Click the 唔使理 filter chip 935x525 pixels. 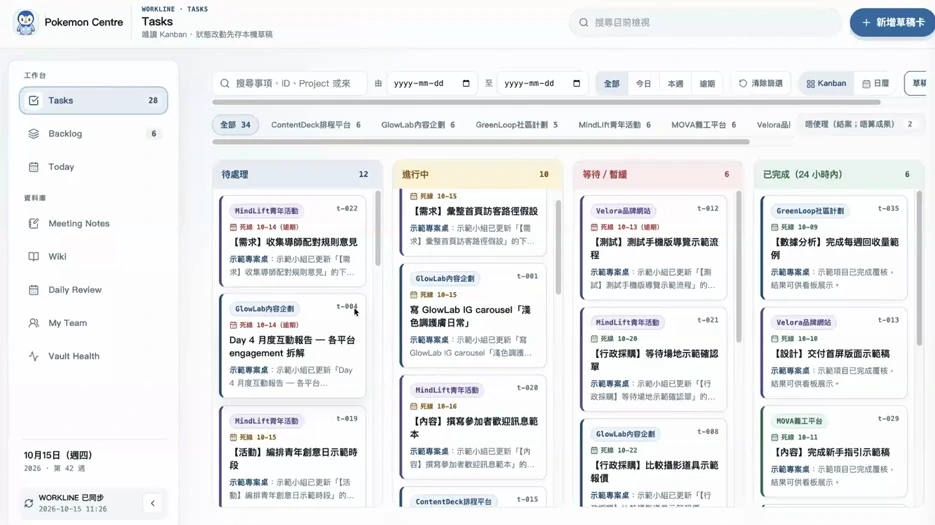point(859,124)
